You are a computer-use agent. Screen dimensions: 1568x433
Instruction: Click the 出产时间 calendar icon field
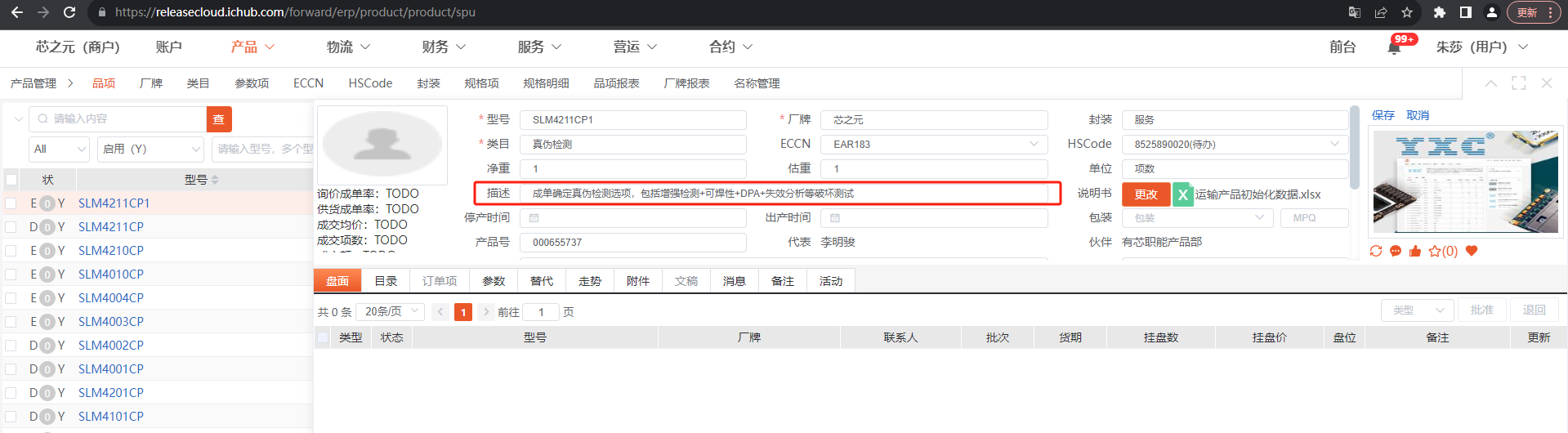point(934,218)
